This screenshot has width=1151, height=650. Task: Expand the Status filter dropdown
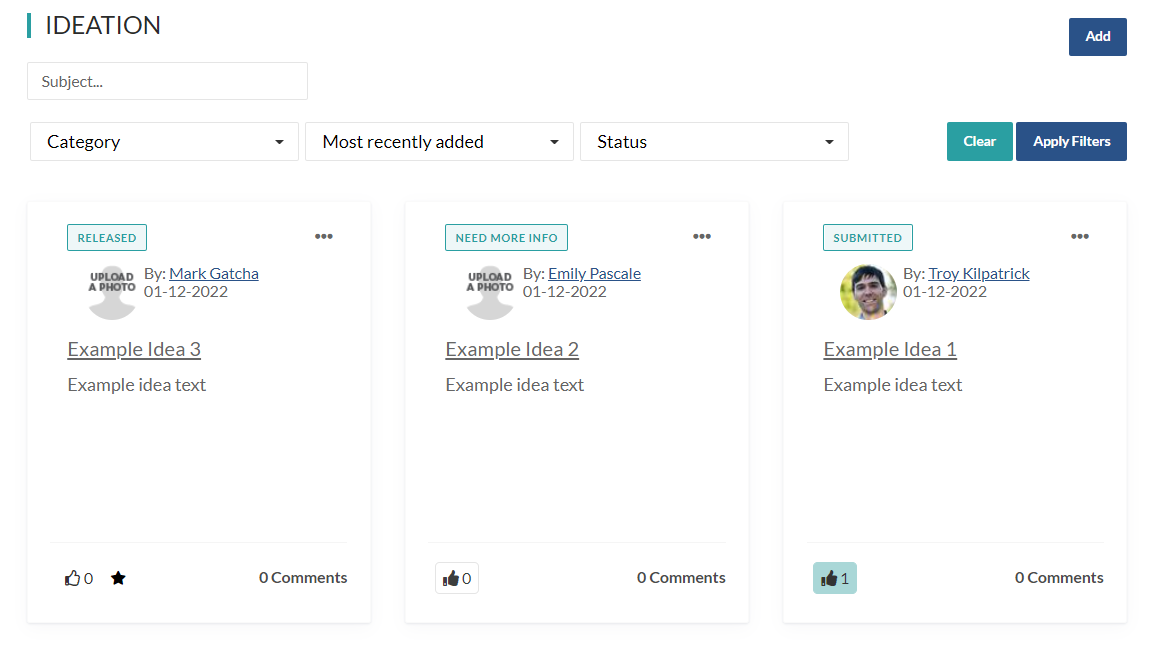(714, 141)
